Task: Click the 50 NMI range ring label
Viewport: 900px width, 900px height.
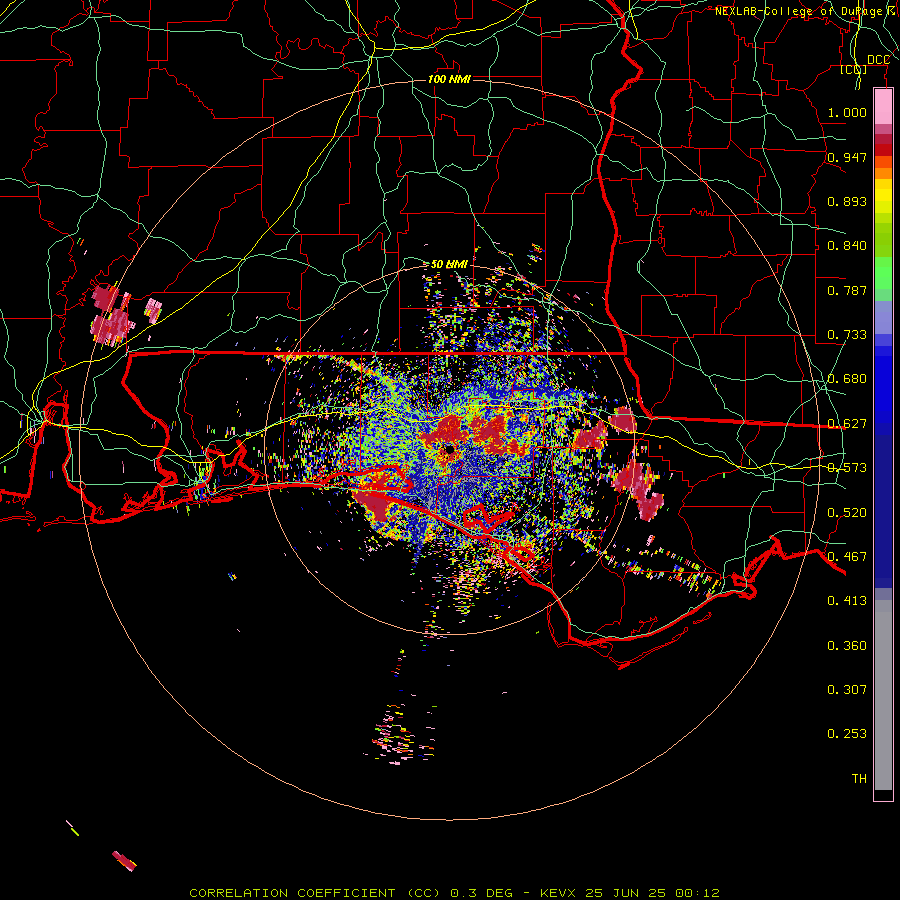Action: 449,264
